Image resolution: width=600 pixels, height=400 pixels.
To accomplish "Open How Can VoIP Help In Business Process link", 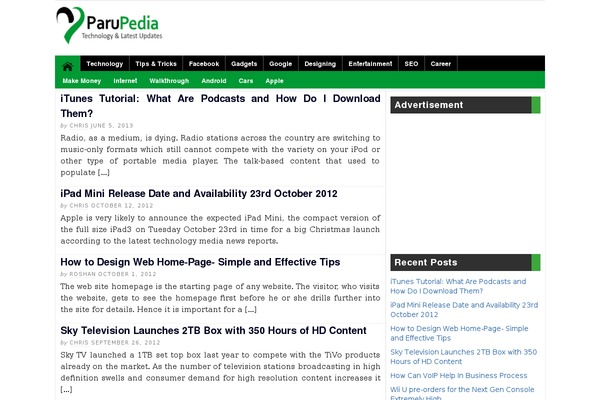I will (x=459, y=376).
